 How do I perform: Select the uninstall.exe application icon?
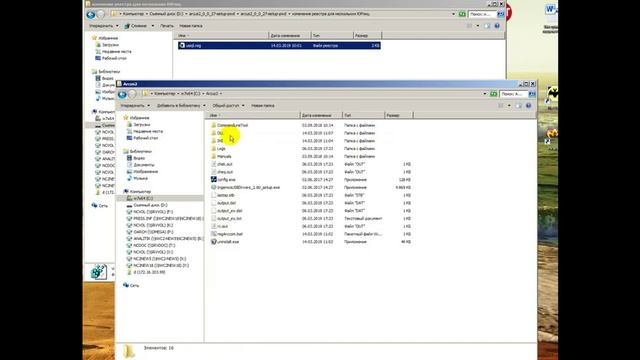(x=213, y=242)
